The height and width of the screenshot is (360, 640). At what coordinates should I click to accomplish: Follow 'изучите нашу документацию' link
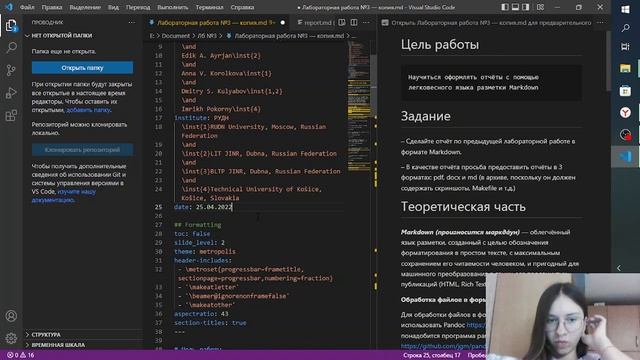coord(64,196)
